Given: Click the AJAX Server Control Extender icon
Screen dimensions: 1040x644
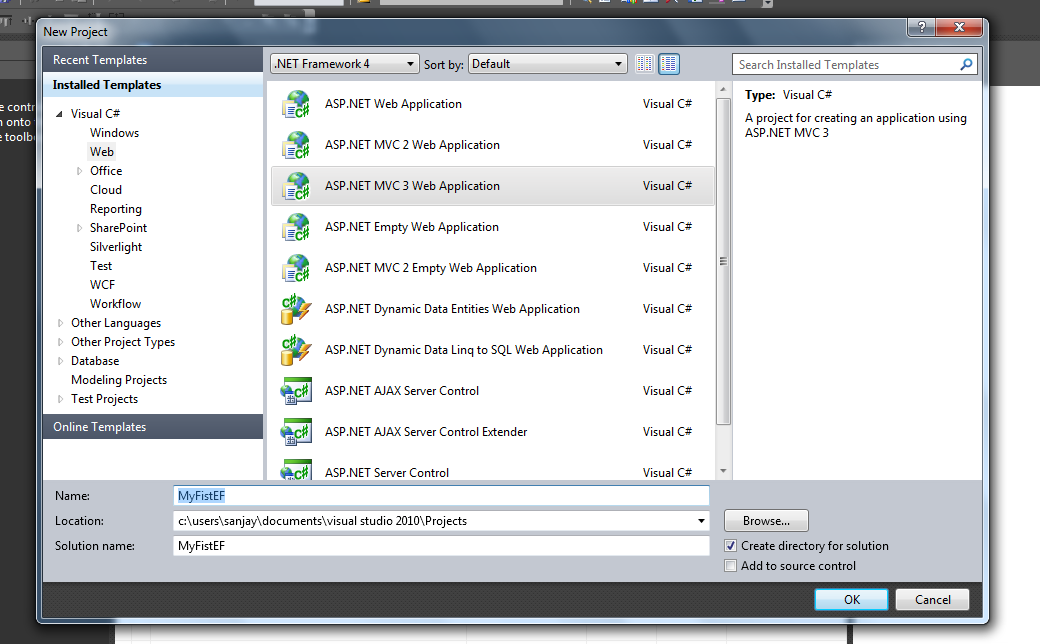Looking at the screenshot, I should (x=296, y=432).
